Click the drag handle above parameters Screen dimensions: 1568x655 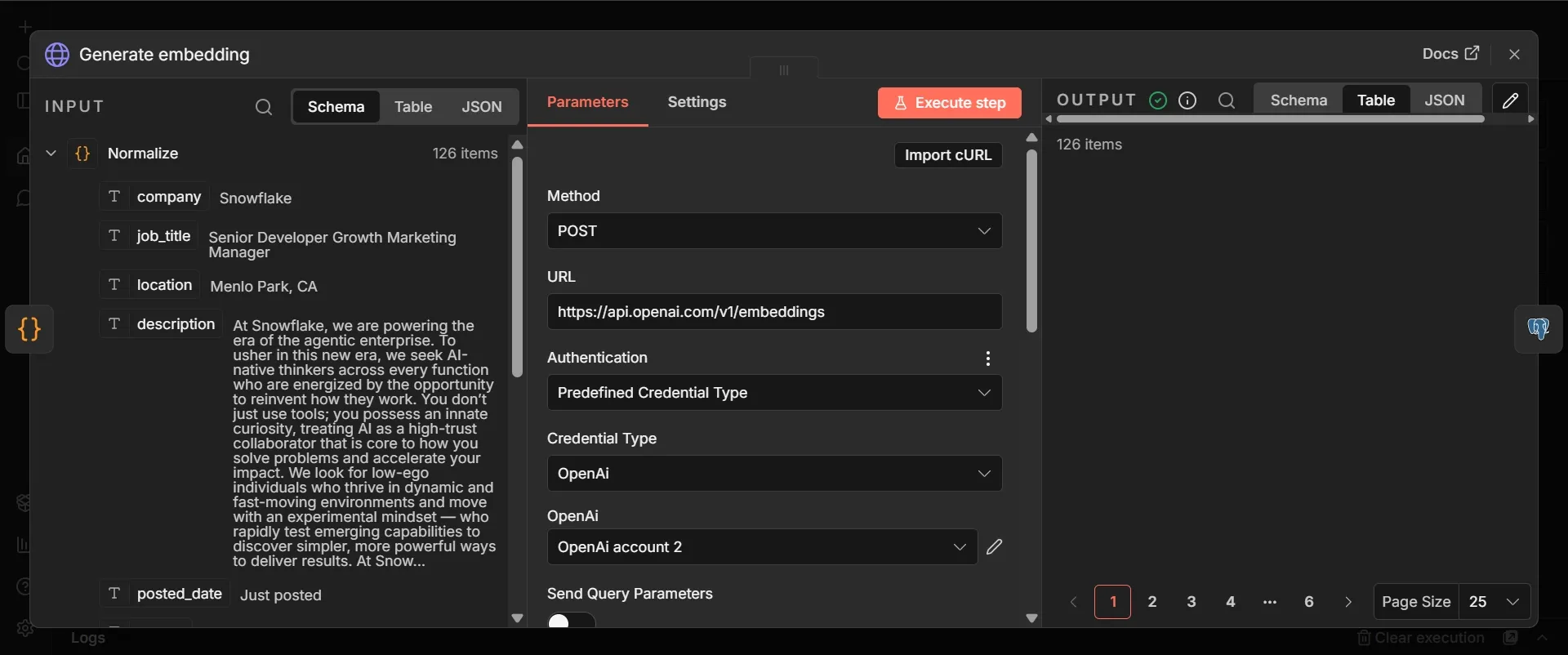[x=784, y=70]
